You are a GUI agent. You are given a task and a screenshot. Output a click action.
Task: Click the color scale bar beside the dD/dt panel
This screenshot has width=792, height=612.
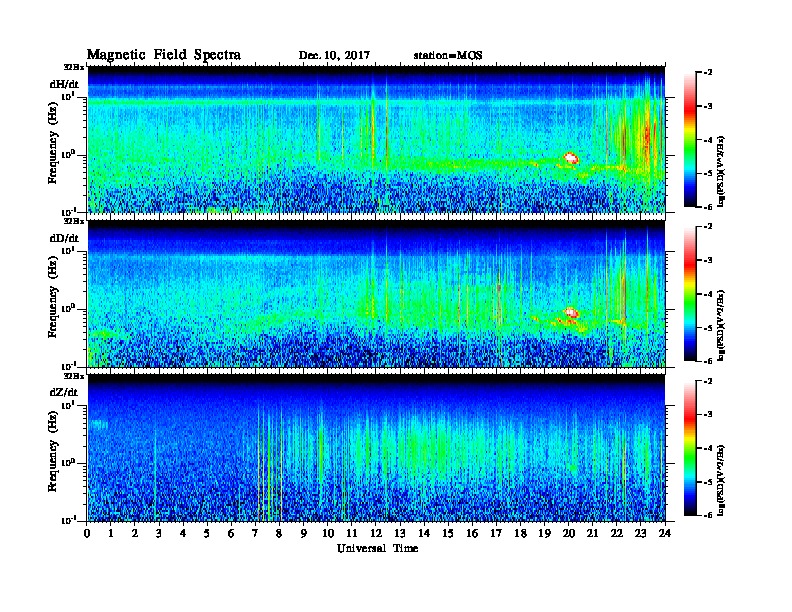pos(689,294)
